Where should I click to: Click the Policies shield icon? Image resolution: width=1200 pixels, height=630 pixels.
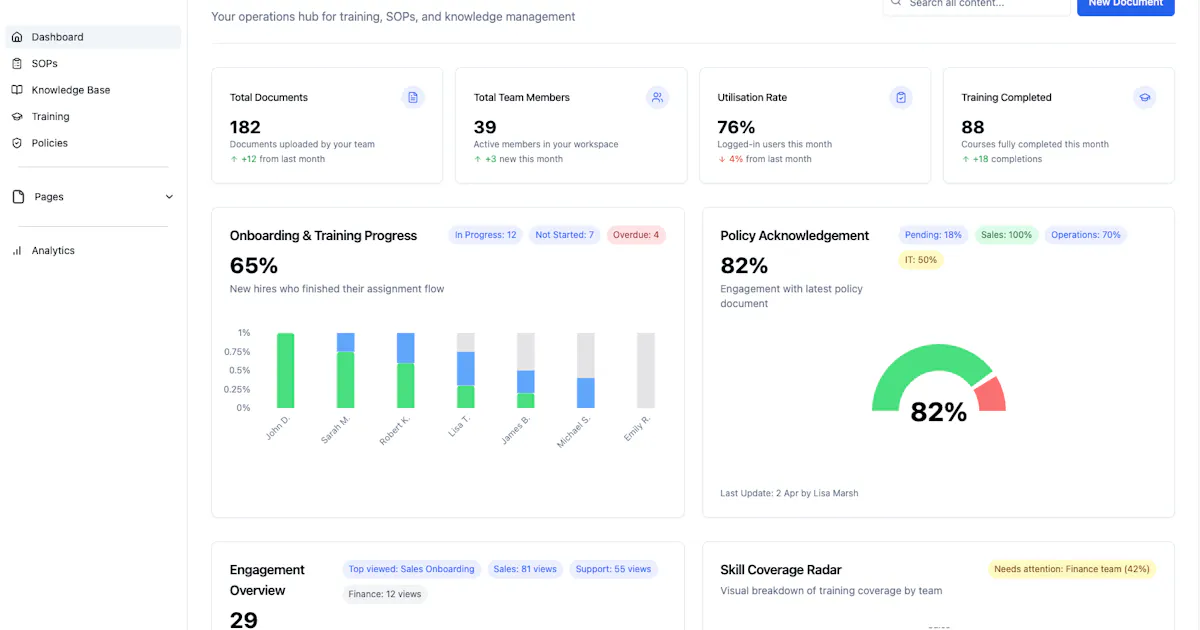point(17,143)
